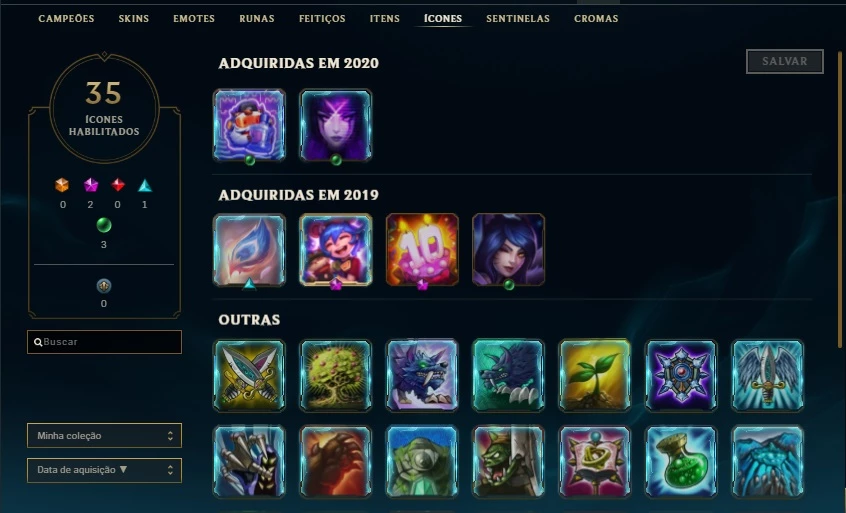Select the Ahri fox-girl icon from 2019
The image size is (846, 513).
click(x=508, y=249)
